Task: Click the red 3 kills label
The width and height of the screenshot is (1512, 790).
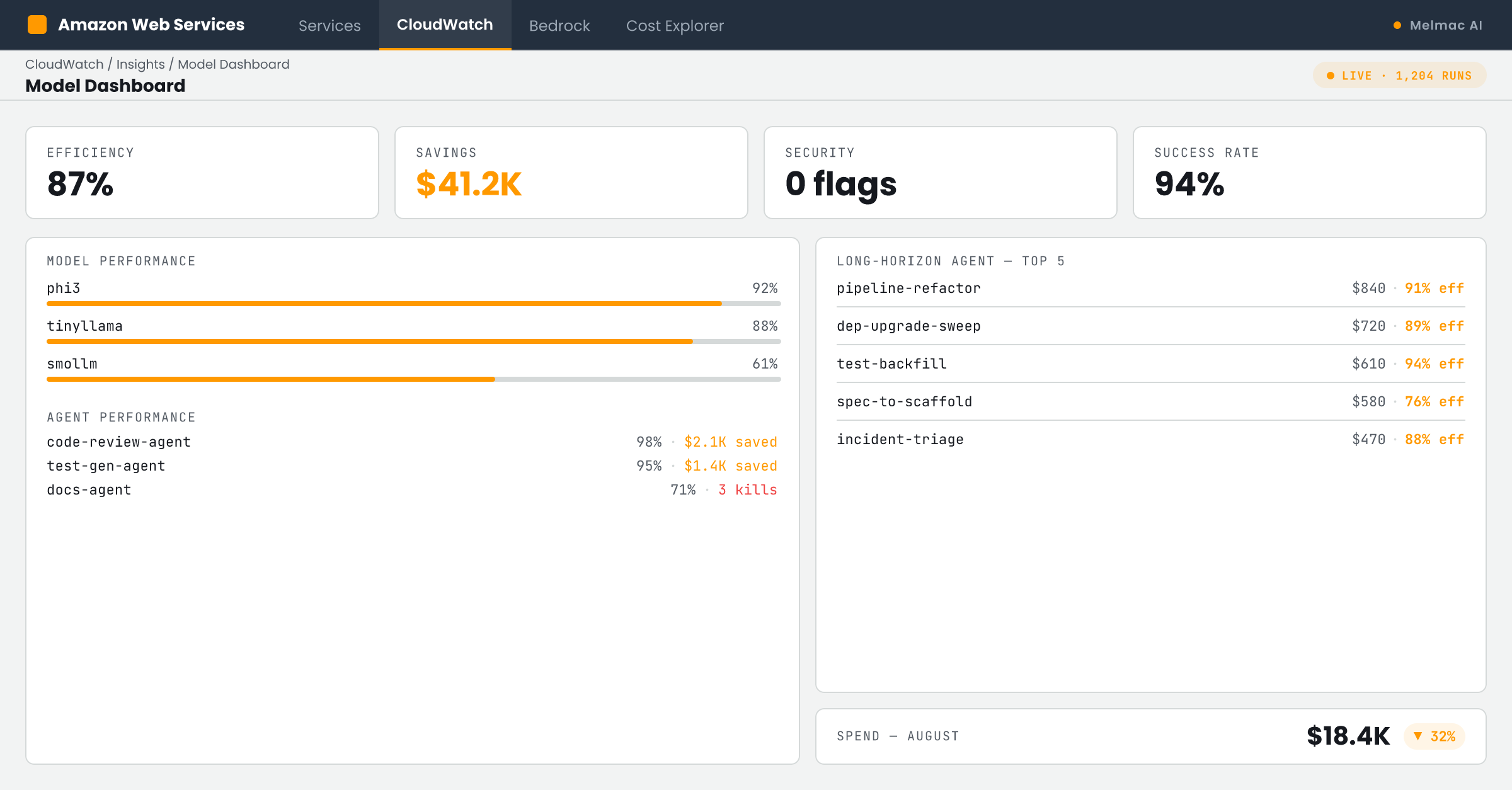Action: [748, 490]
